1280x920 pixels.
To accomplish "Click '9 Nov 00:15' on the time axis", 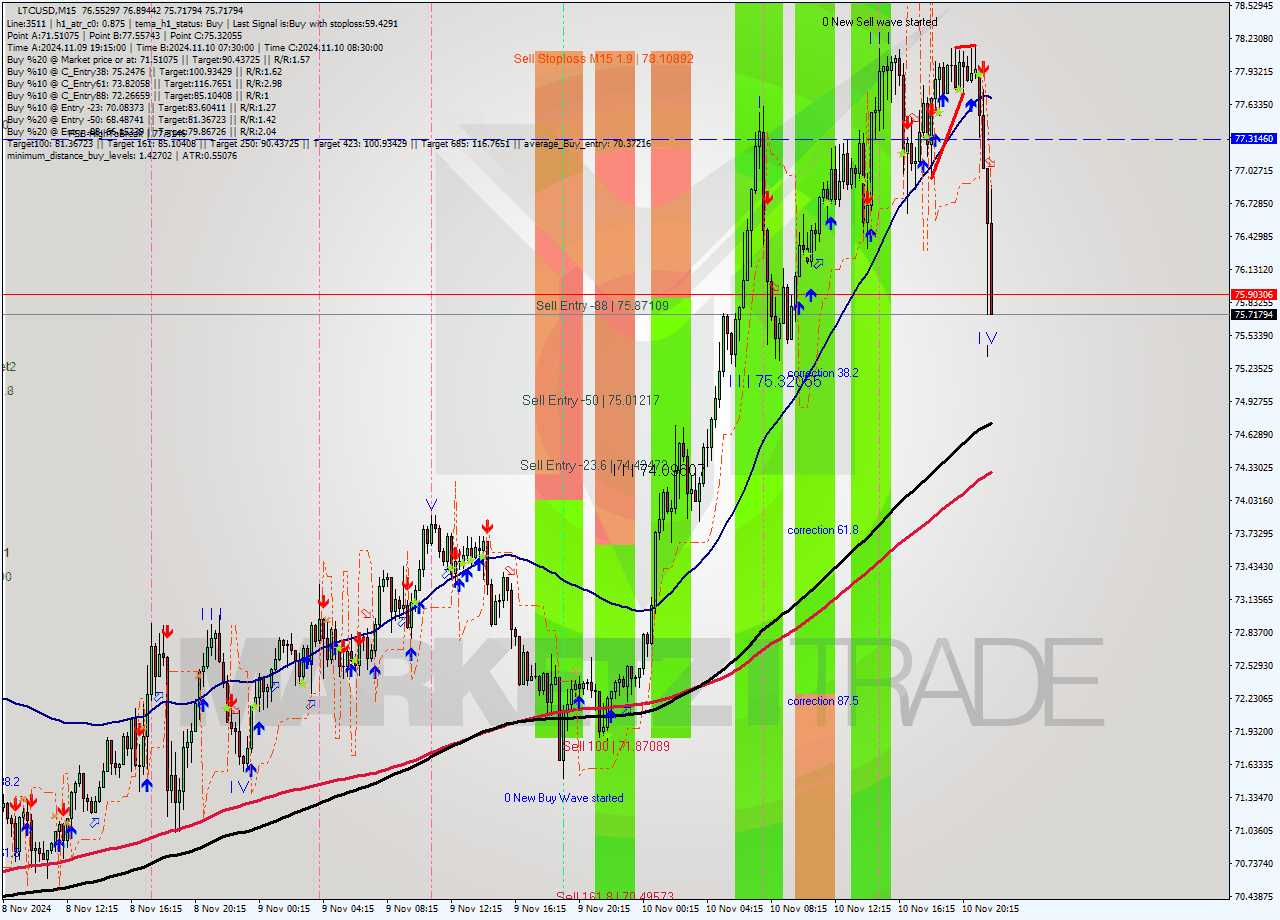I will click(286, 909).
